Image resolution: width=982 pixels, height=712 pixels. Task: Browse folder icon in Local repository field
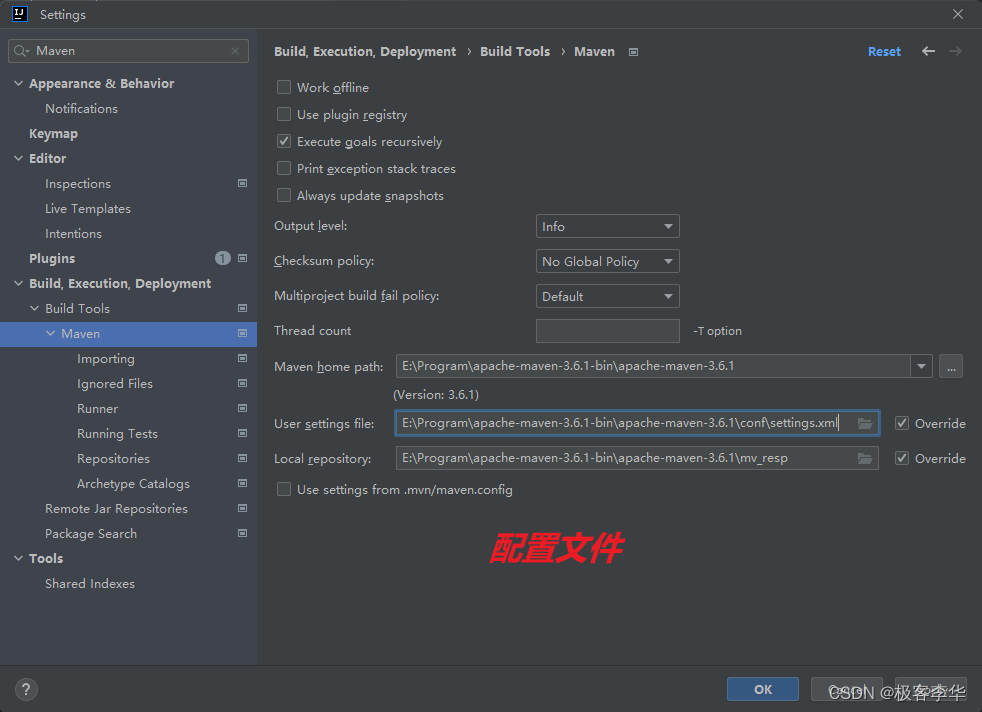tap(865, 459)
